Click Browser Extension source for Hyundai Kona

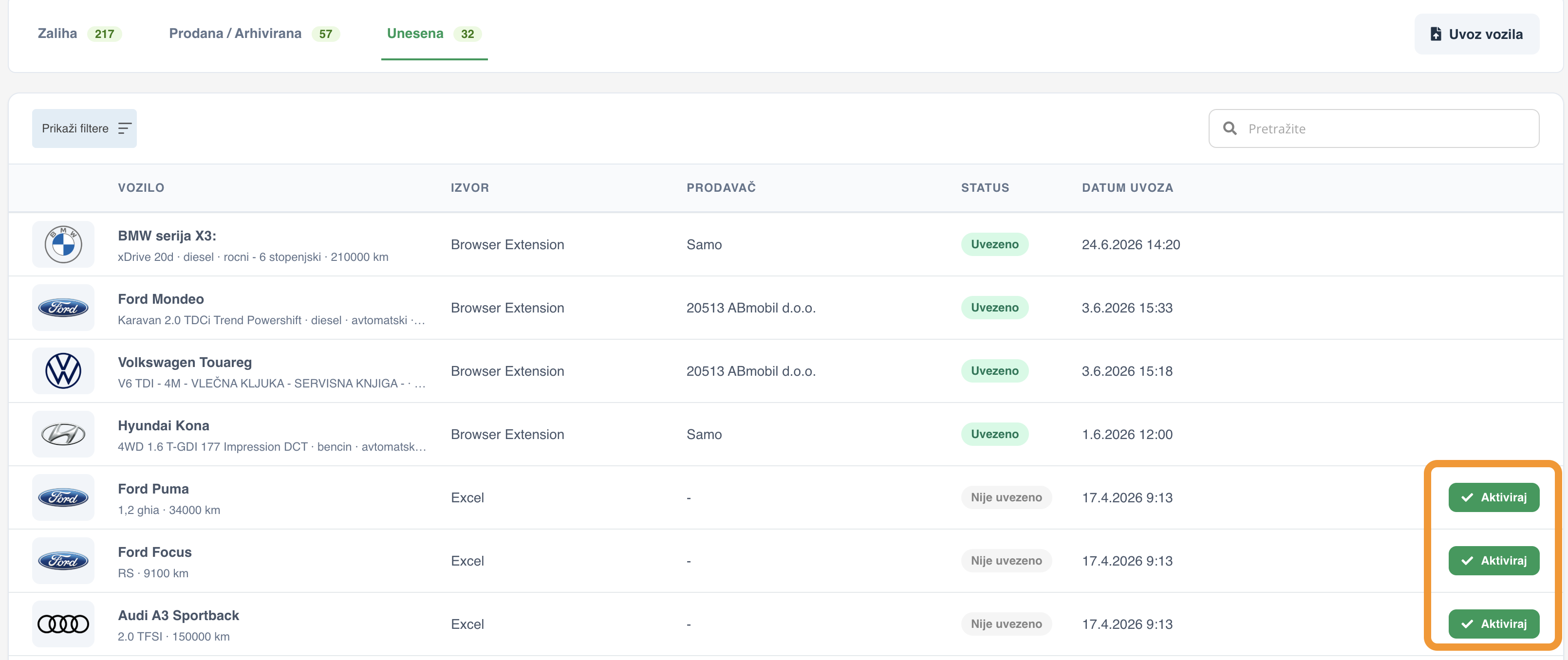pyautogui.click(x=507, y=434)
